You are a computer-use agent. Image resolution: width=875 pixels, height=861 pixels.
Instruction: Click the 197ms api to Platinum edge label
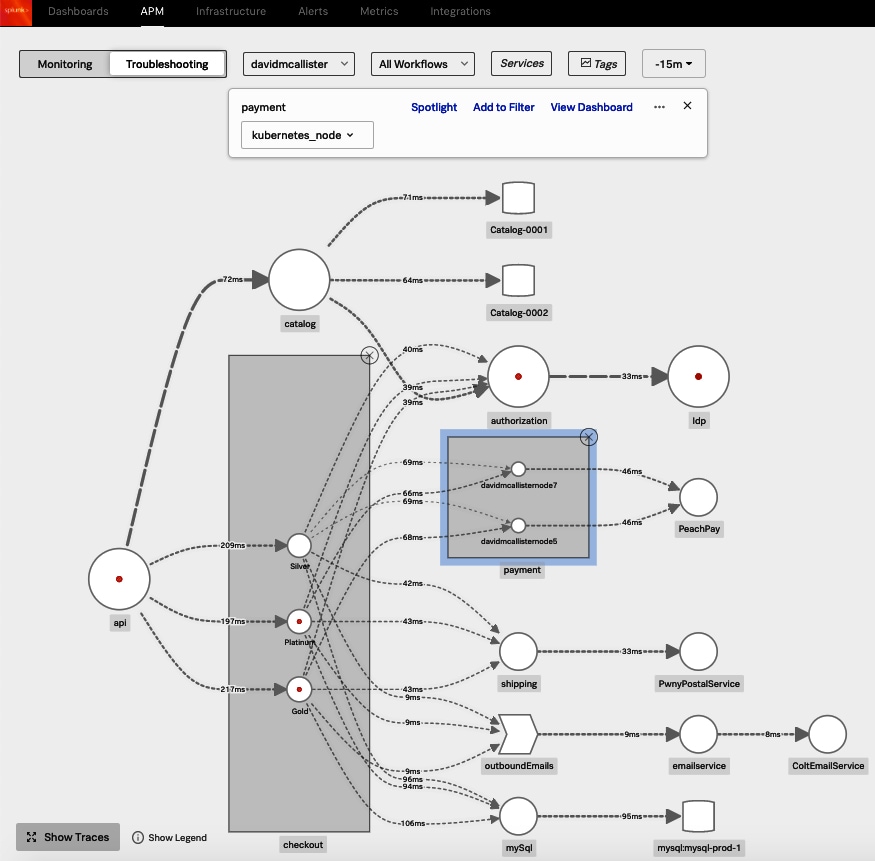[x=233, y=621]
